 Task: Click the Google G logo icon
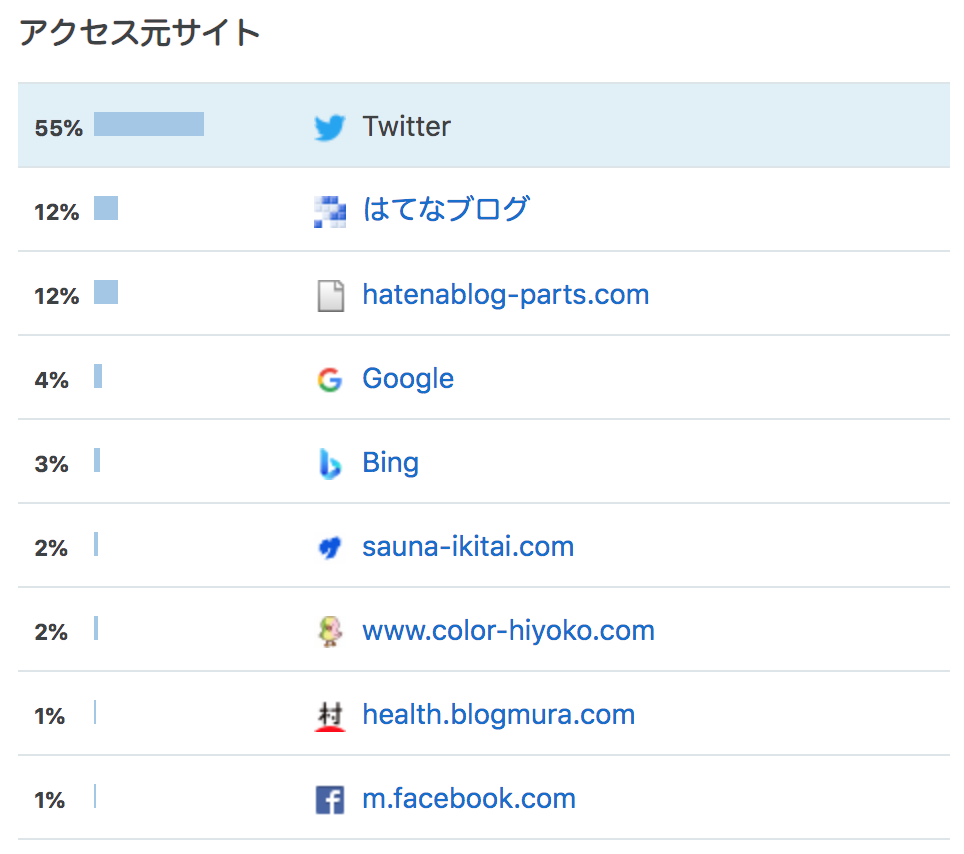coord(330,380)
